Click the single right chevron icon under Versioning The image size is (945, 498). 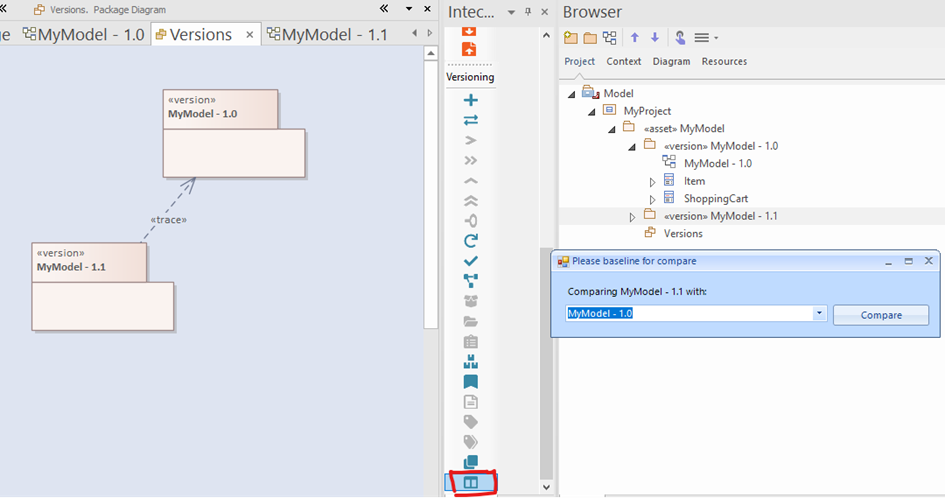[471, 140]
